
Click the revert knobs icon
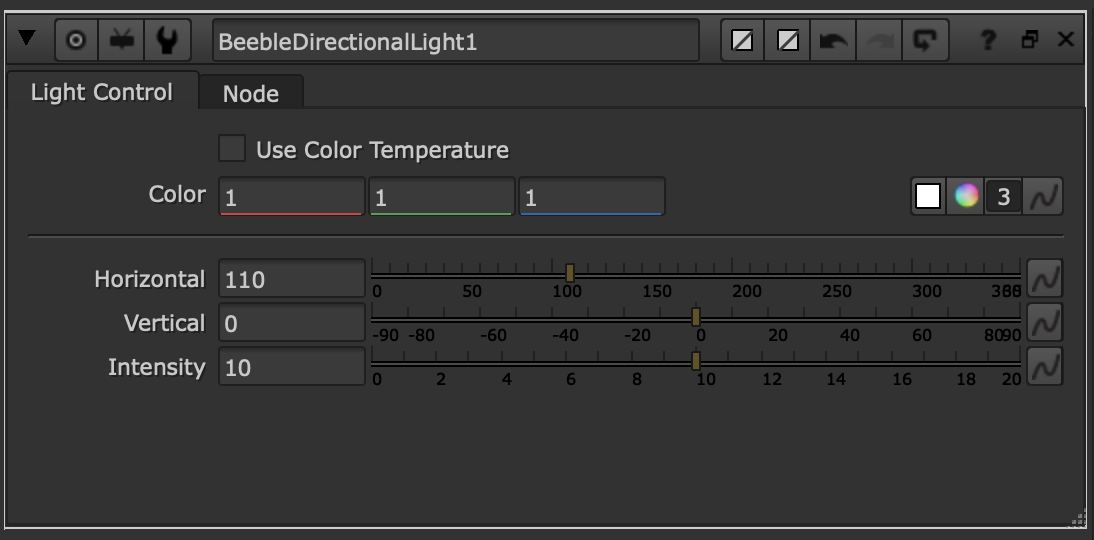coord(925,40)
